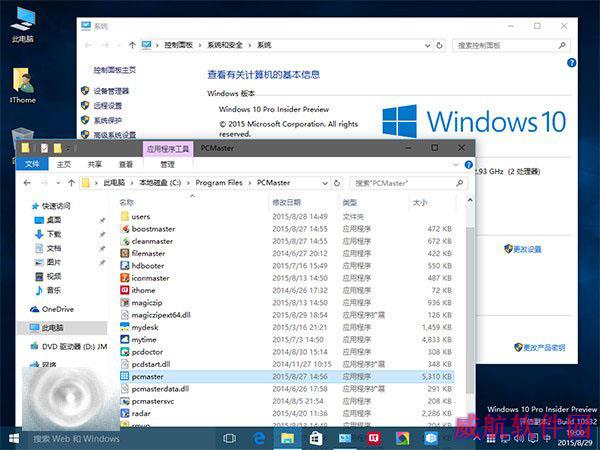Select the magiczip file icon
The height and width of the screenshot is (450, 600).
125,302
